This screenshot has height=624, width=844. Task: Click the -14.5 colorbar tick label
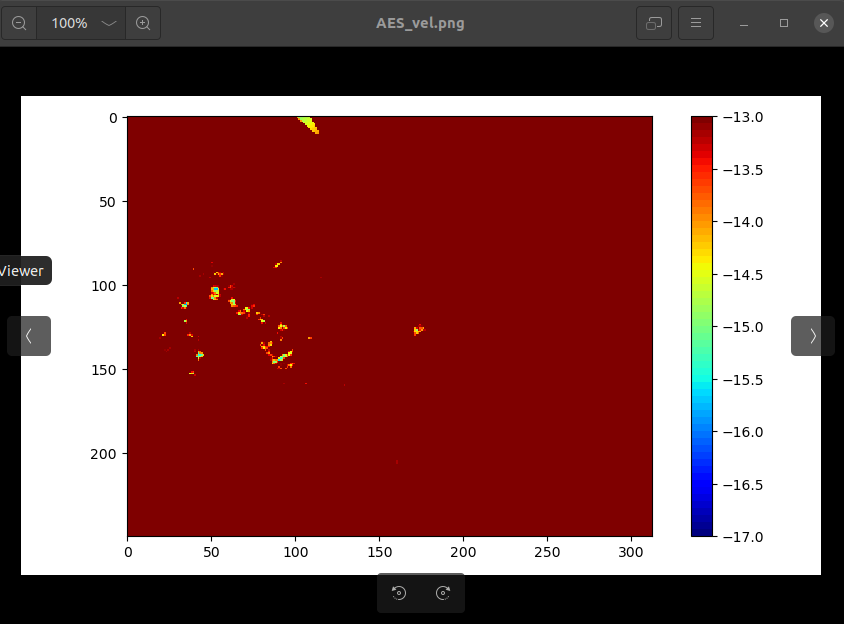click(x=743, y=275)
